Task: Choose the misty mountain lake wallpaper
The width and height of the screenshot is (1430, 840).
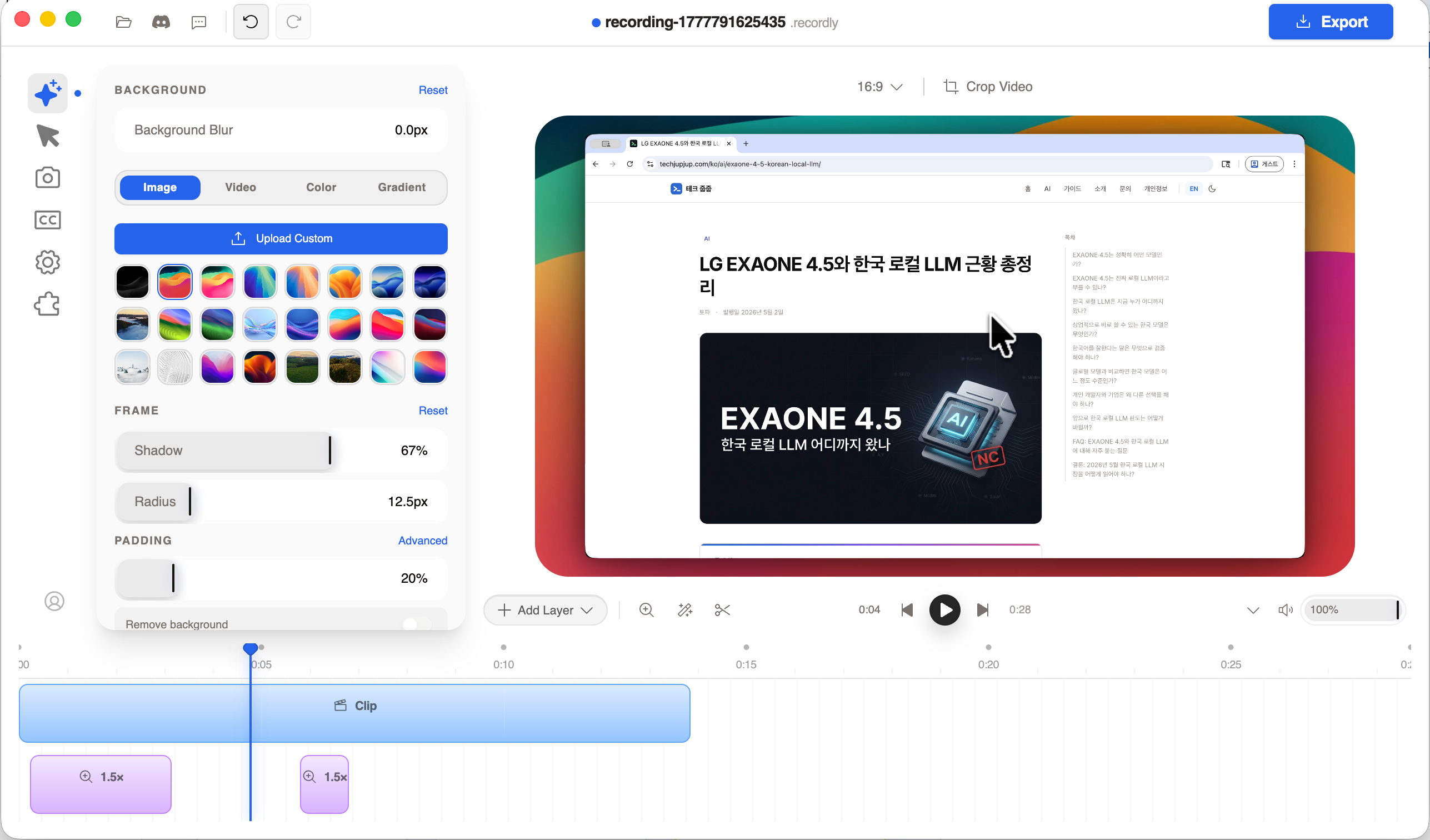Action: 132,324
